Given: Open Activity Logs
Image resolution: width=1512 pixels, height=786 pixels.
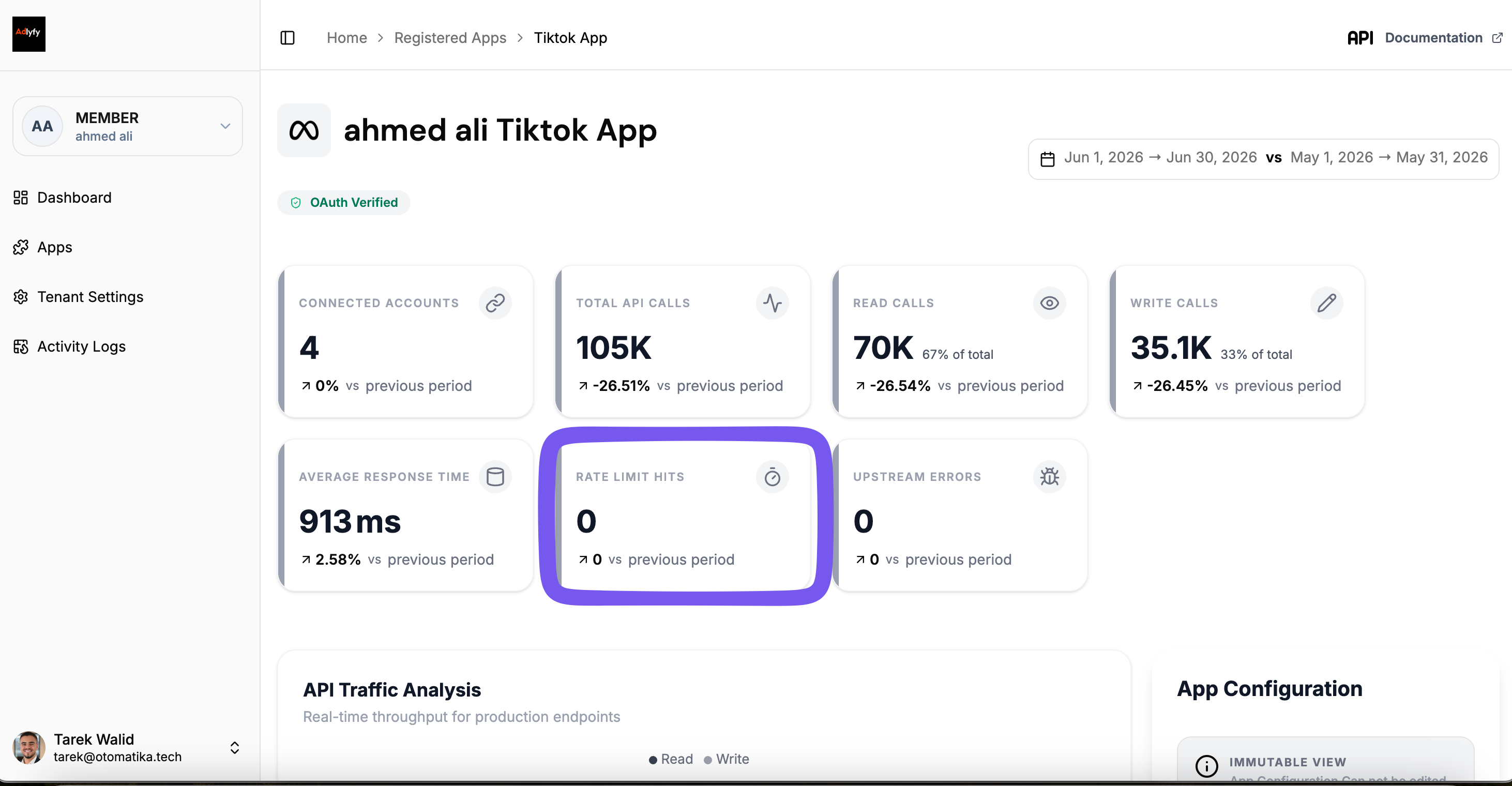Looking at the screenshot, I should pyautogui.click(x=81, y=346).
